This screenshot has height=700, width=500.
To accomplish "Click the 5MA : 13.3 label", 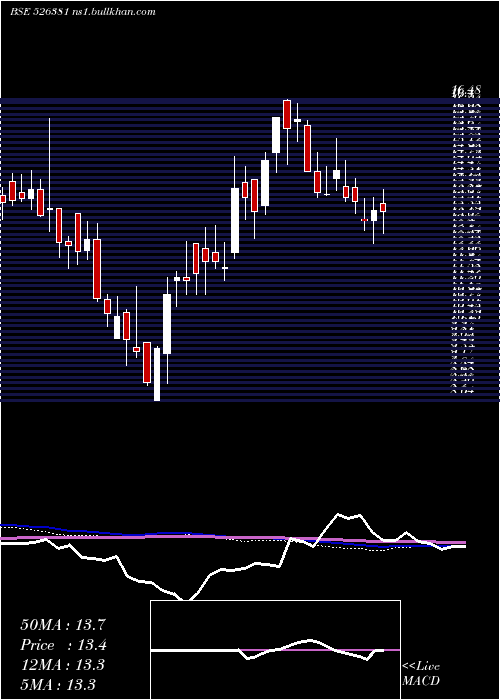I will [x=58, y=684].
